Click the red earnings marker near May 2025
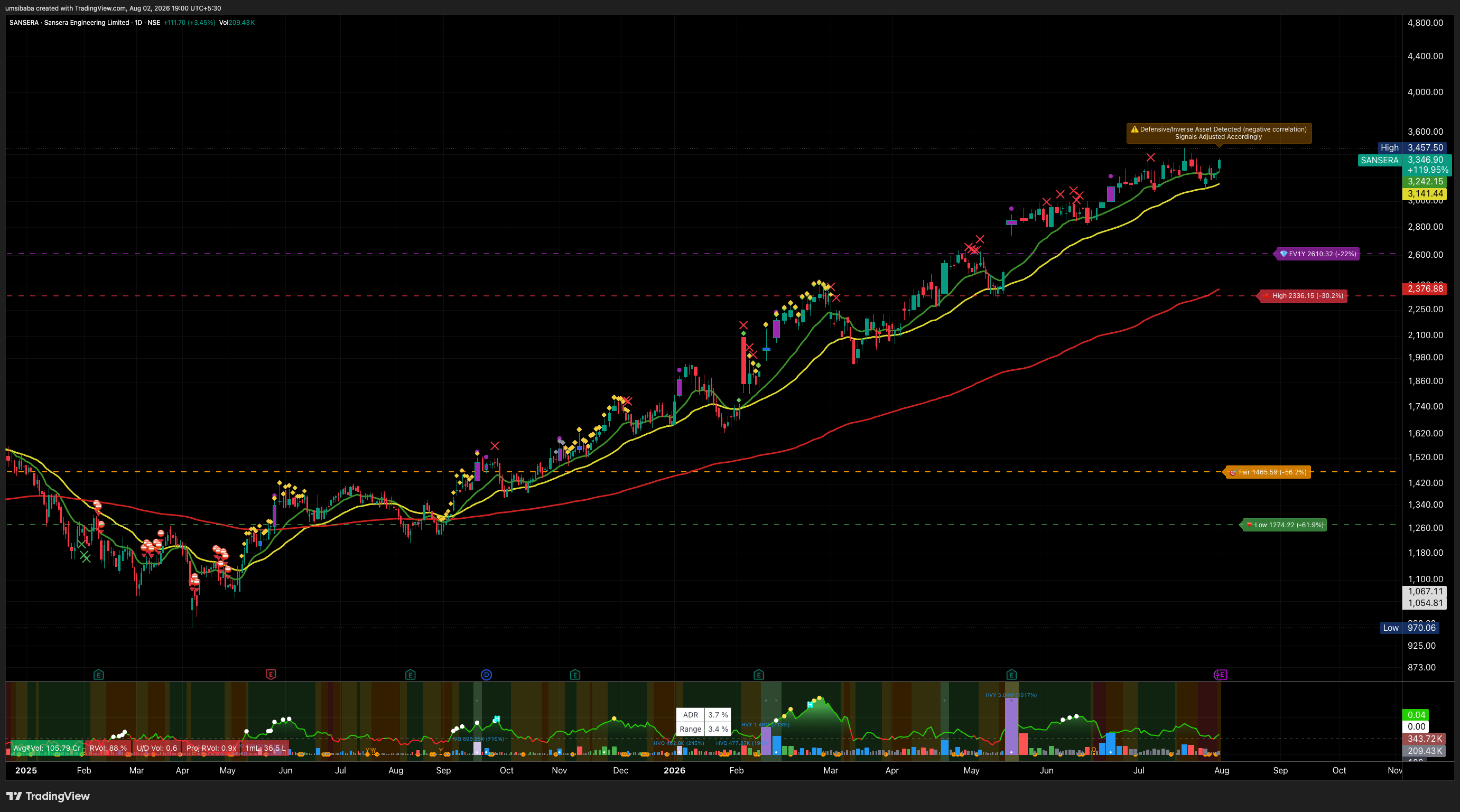Viewport: 1460px width, 812px height. (271, 674)
